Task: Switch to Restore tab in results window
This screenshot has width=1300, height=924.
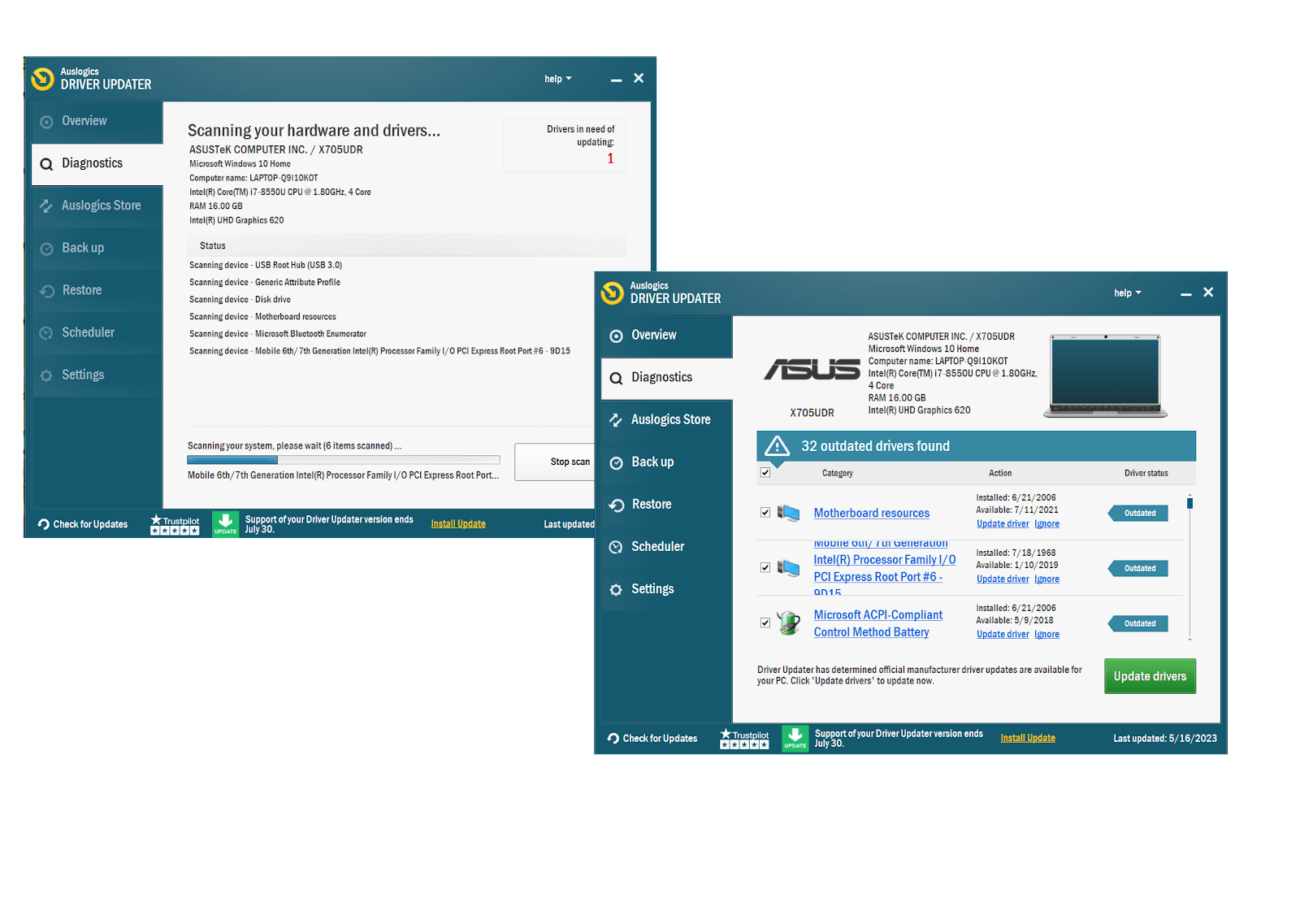Action: pos(667,505)
